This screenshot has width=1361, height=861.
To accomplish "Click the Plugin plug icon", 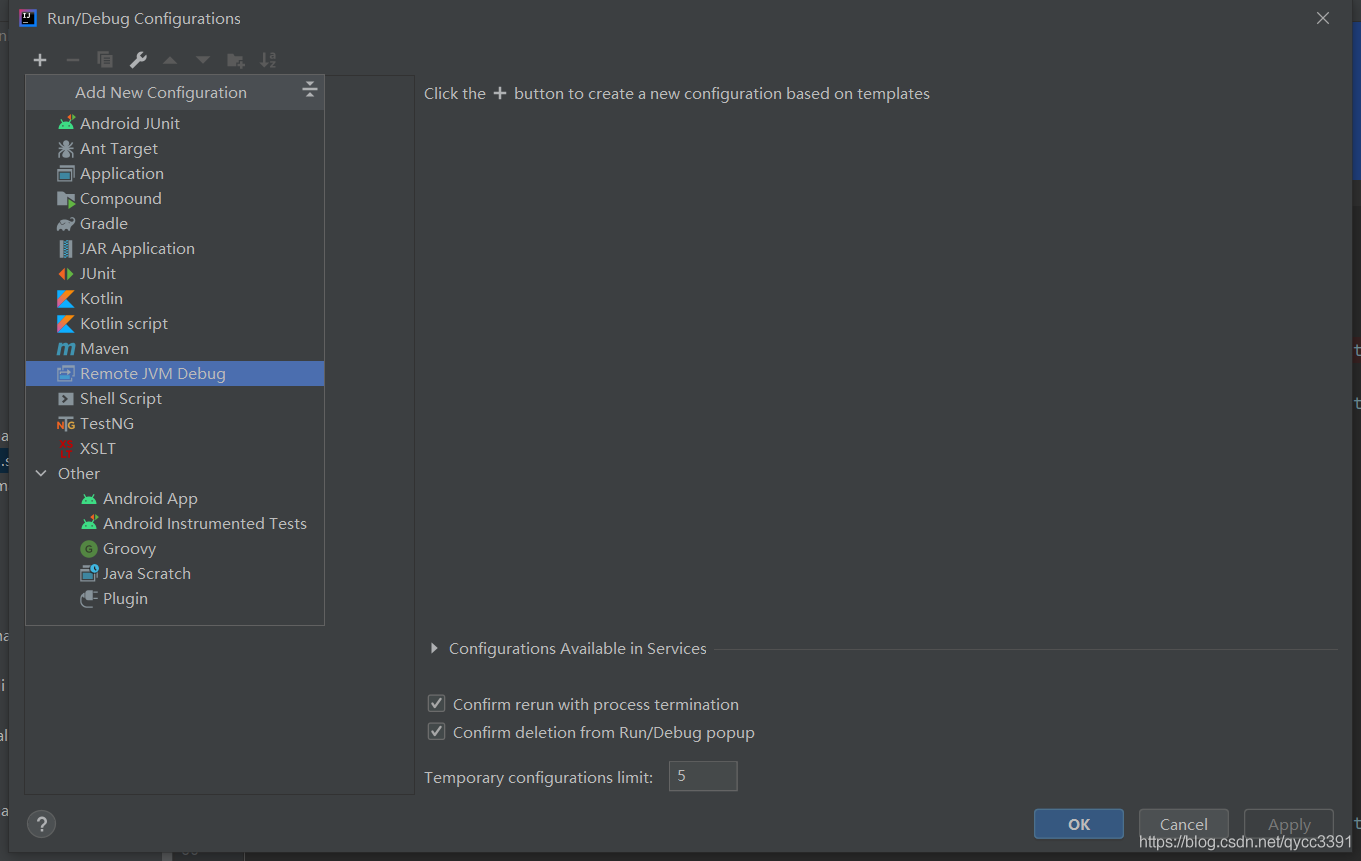I will pyautogui.click(x=89, y=598).
